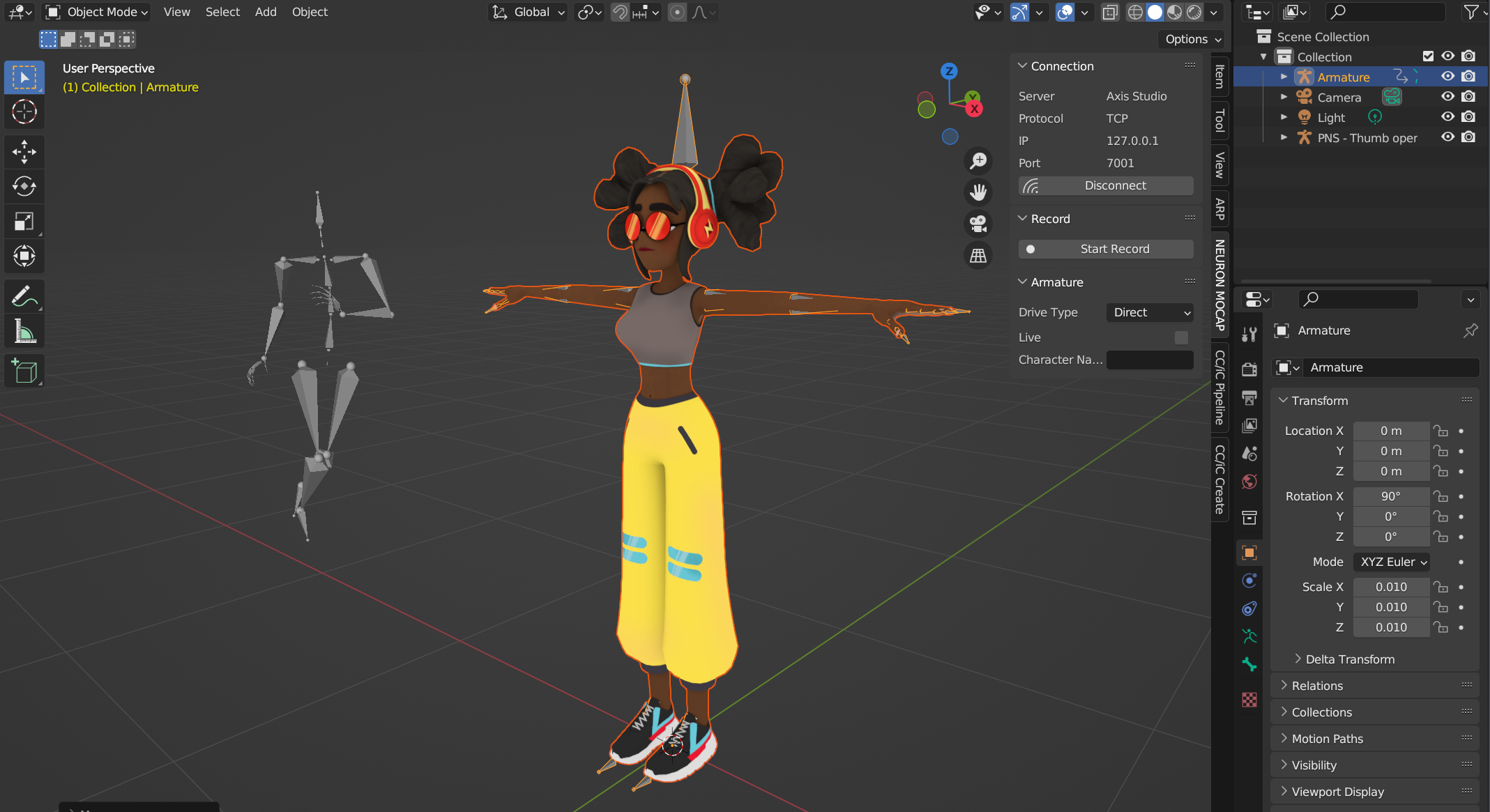
Task: Open the Drive Type dropdown
Action: pyautogui.click(x=1150, y=312)
